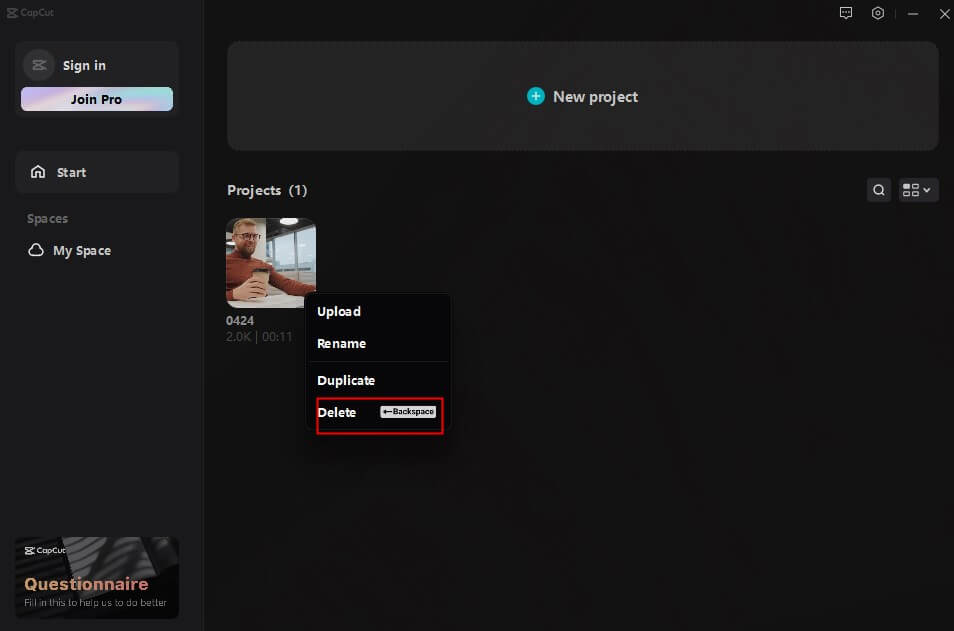
Task: Choose Rename from the context menu
Action: click(x=341, y=343)
